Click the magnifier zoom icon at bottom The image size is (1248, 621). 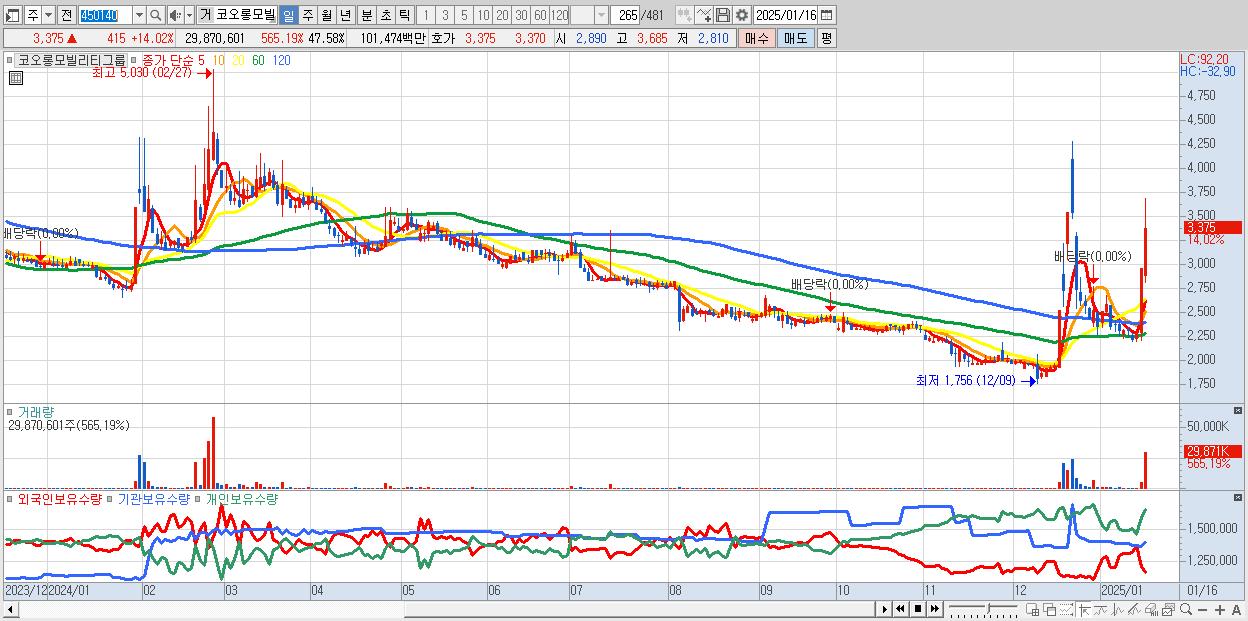(x=1186, y=609)
